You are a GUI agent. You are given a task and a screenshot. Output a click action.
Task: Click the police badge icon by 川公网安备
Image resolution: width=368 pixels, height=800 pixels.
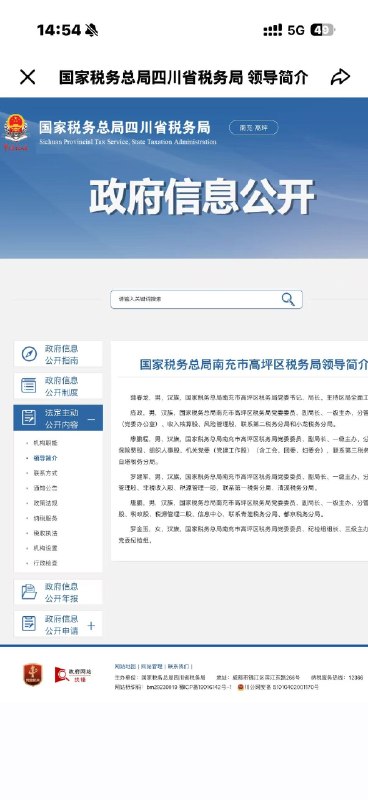[x=240, y=687]
